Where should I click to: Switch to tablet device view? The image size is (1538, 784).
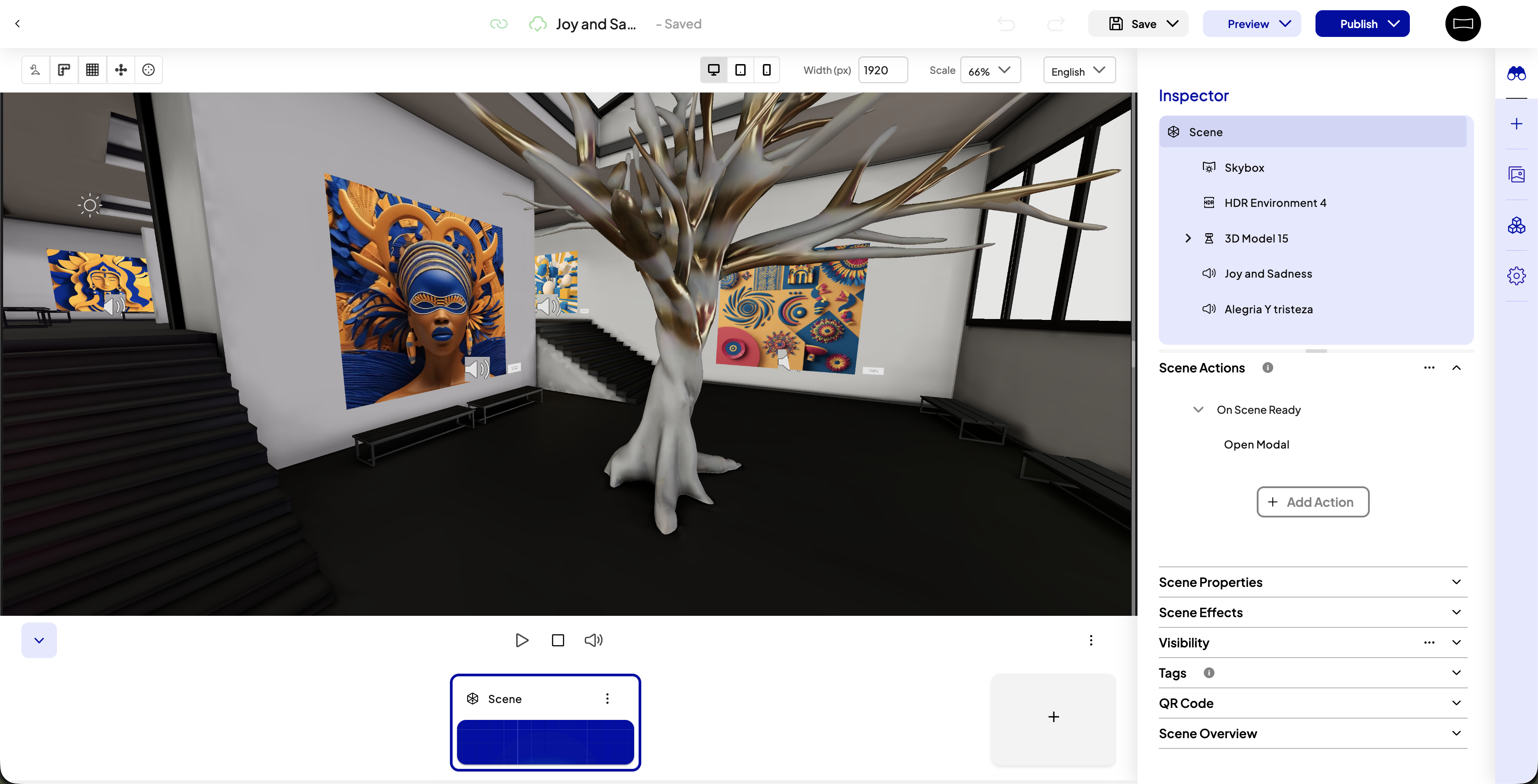tap(741, 70)
